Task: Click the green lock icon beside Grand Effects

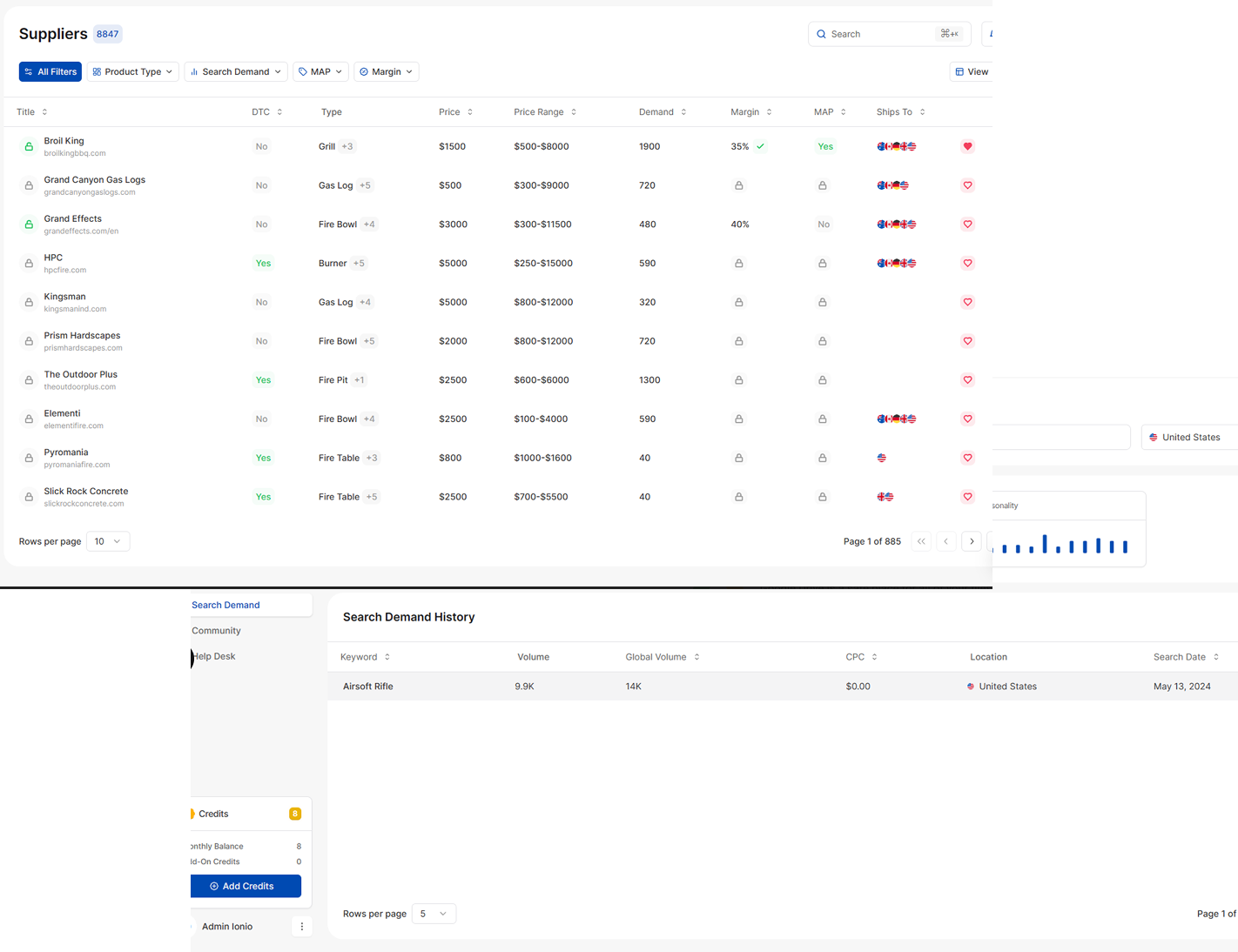Action: 29,225
